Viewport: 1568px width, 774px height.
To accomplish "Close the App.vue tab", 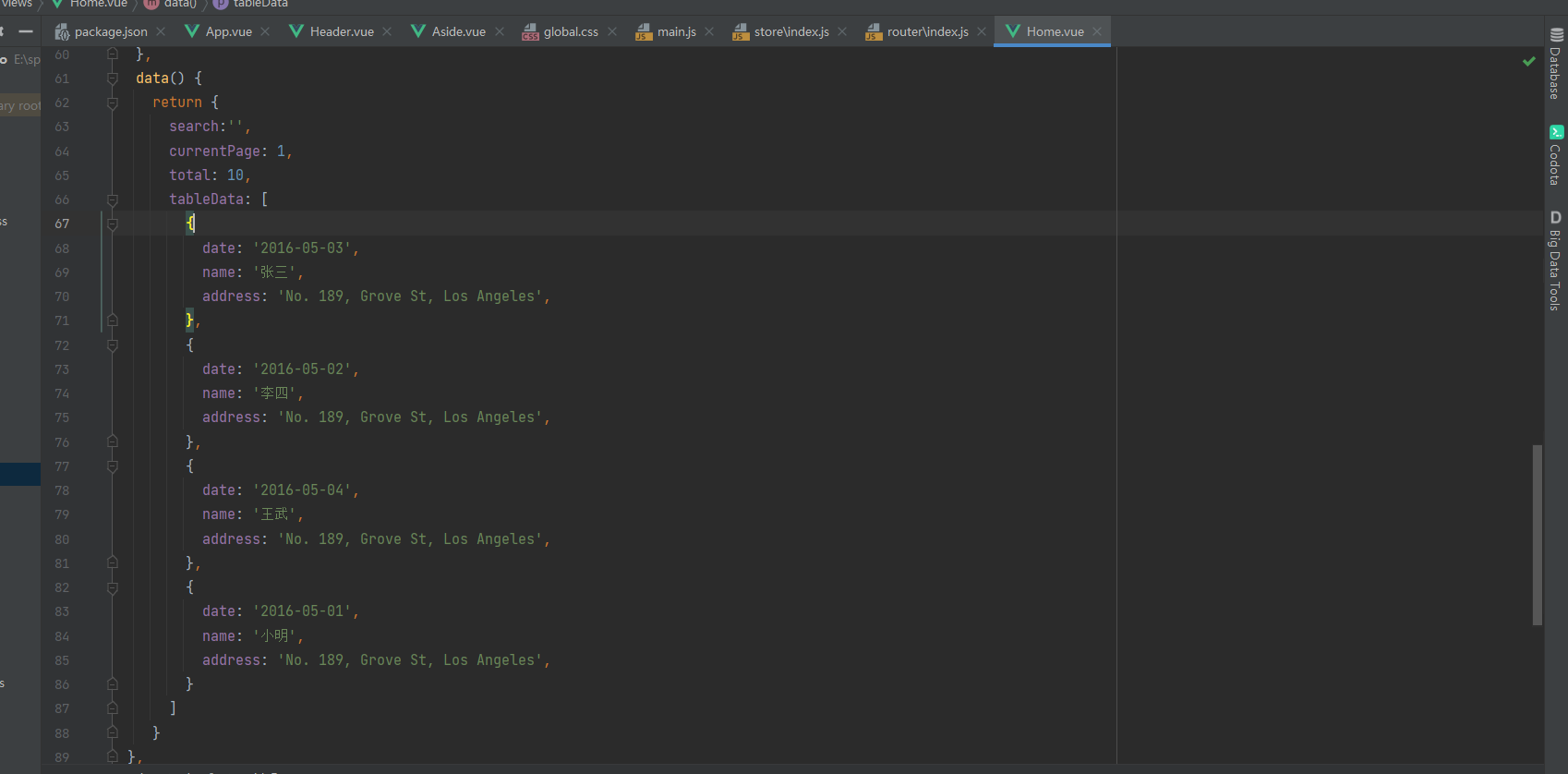I will pos(265,31).
